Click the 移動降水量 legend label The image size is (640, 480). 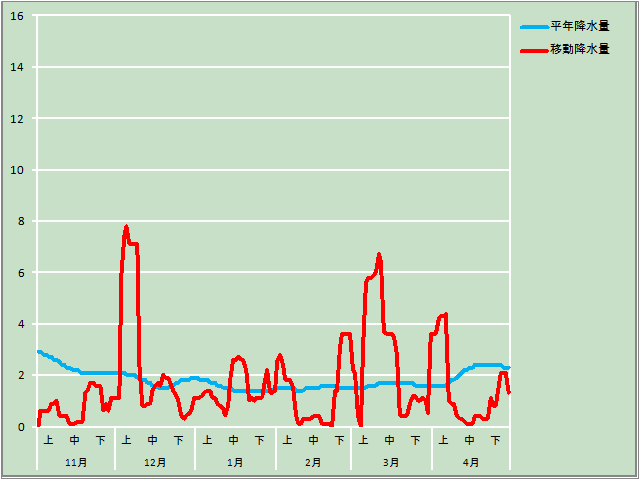pyautogui.click(x=580, y=49)
